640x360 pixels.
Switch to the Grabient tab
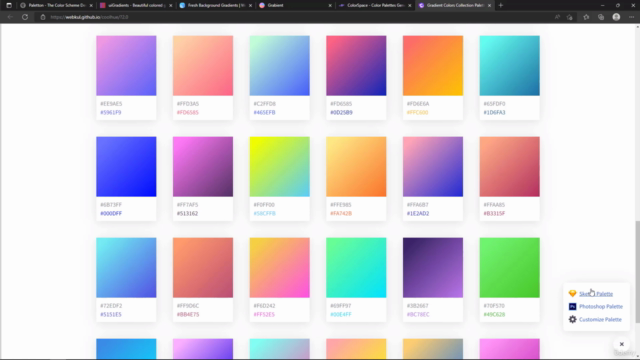295,5
